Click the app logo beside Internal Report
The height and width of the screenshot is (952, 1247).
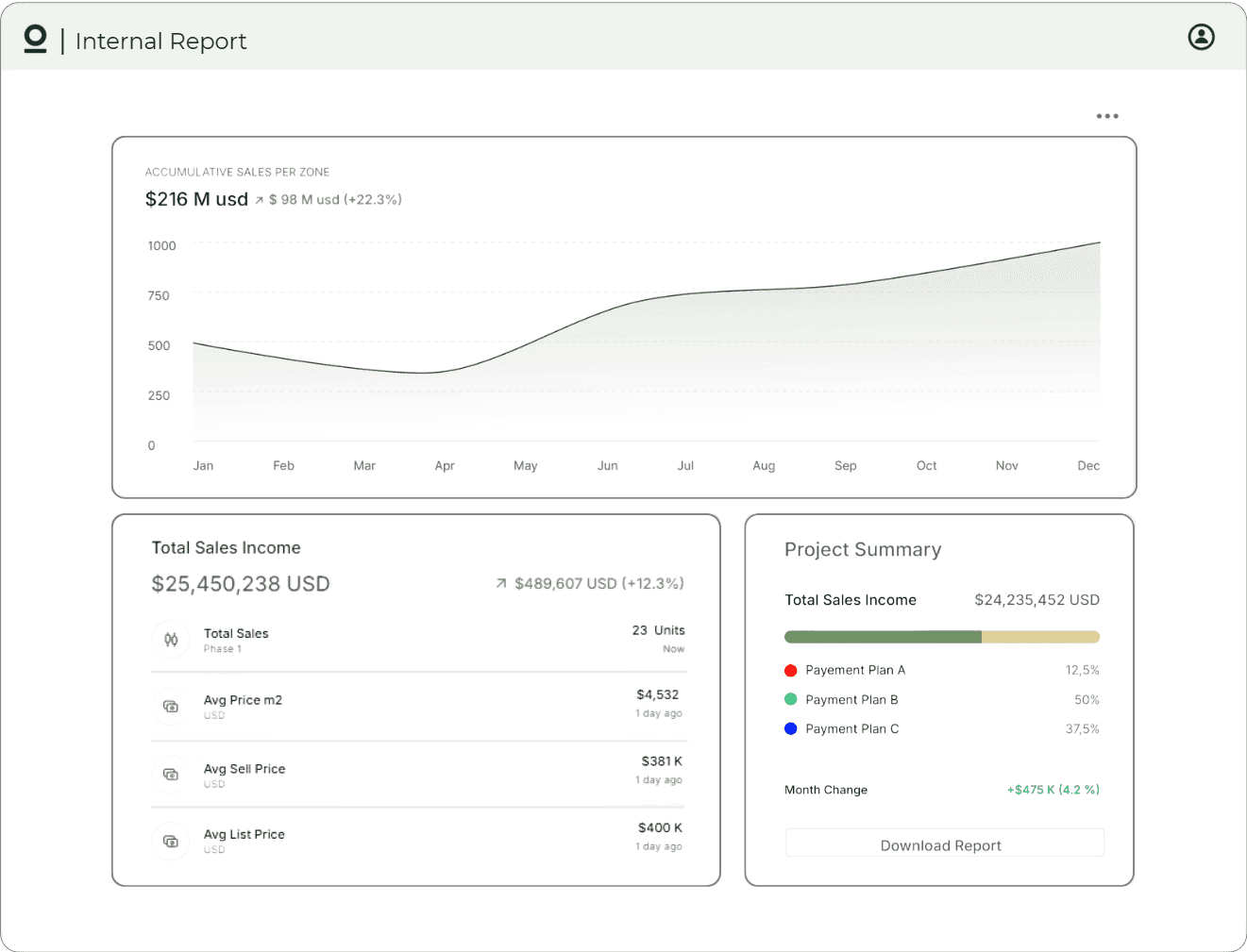(x=35, y=39)
